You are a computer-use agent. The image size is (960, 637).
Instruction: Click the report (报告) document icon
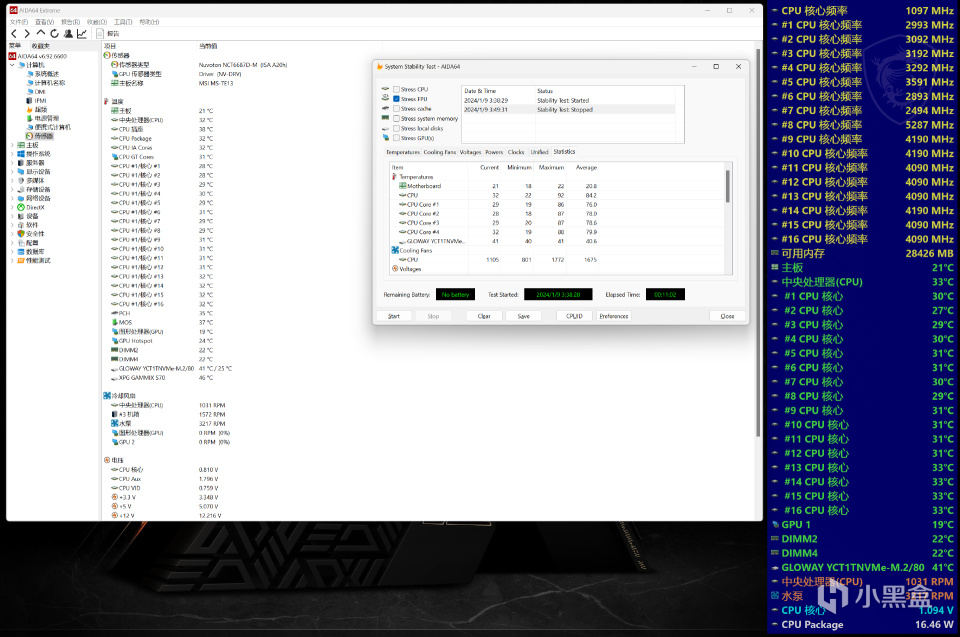[100, 33]
